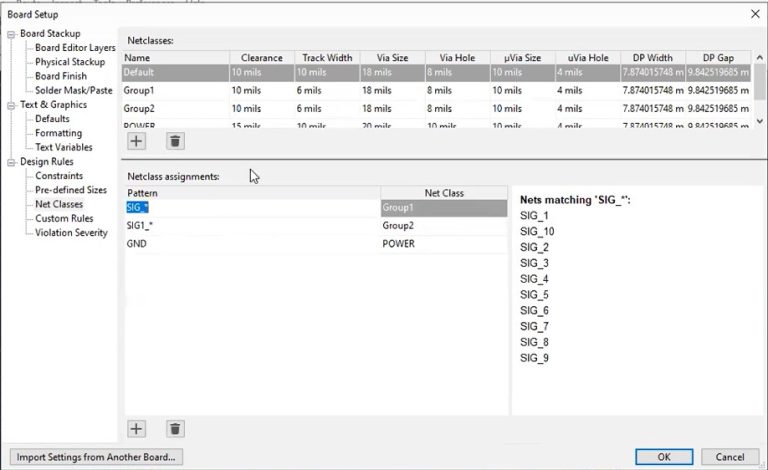Select Physical Stackup in sidebar
768x470 pixels.
[x=69, y=62]
